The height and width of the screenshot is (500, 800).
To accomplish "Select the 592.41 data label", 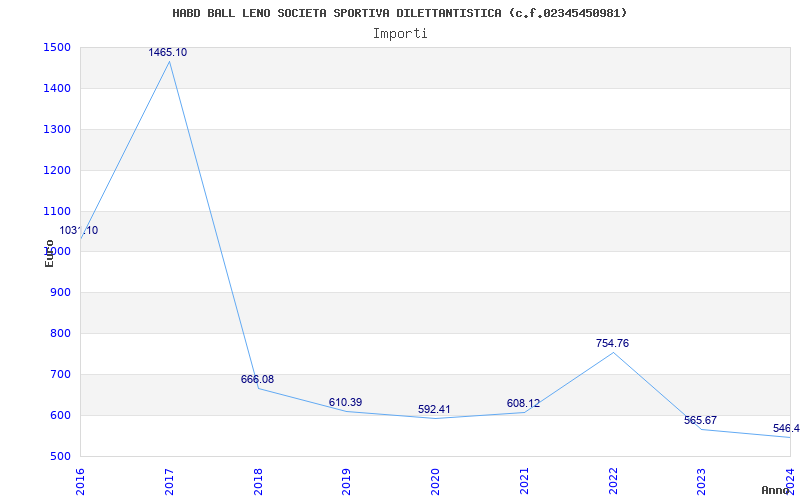I will tap(434, 410).
